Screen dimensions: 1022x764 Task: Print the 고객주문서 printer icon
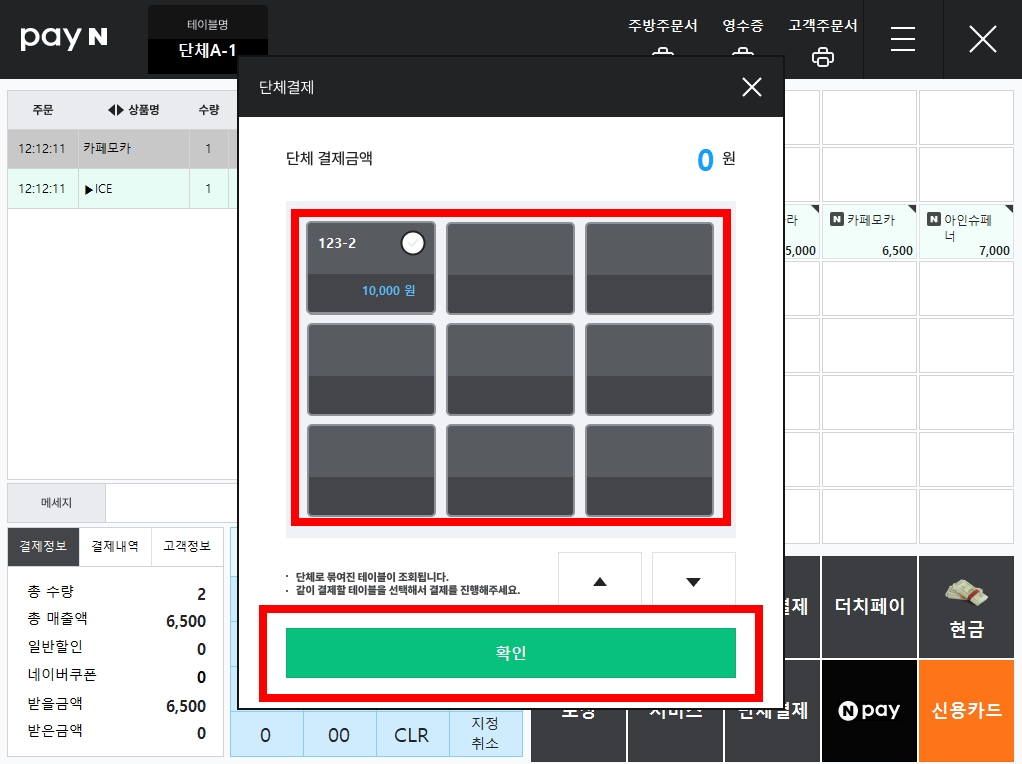[823, 57]
